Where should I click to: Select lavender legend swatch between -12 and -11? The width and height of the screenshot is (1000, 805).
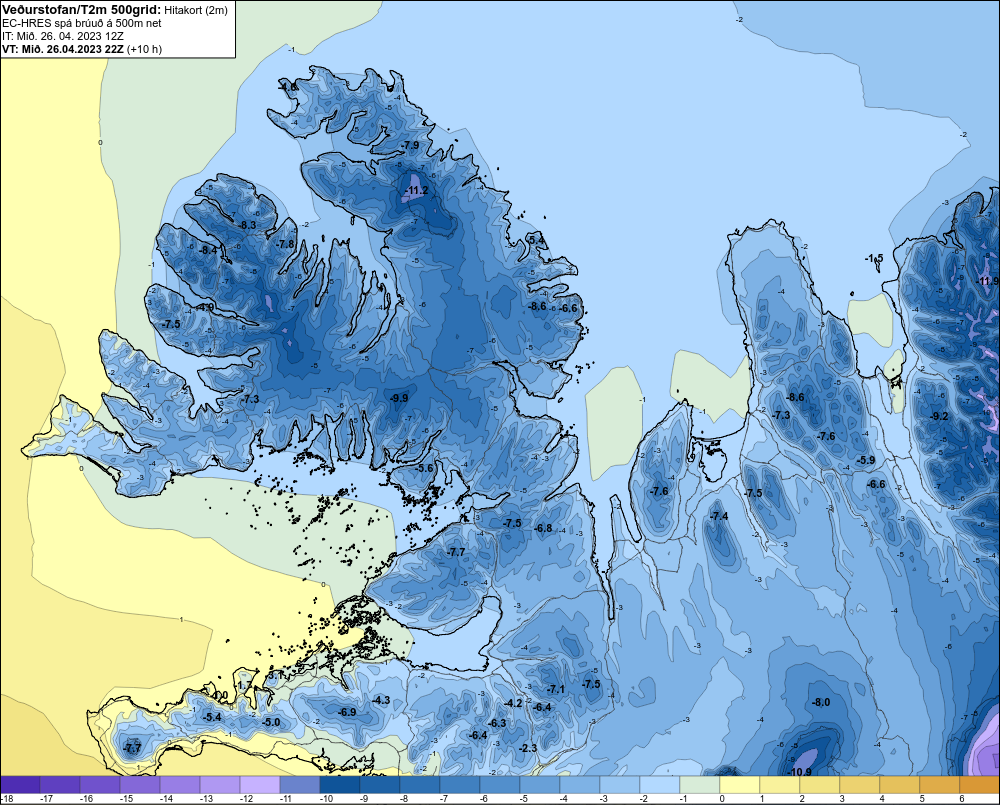(260, 785)
